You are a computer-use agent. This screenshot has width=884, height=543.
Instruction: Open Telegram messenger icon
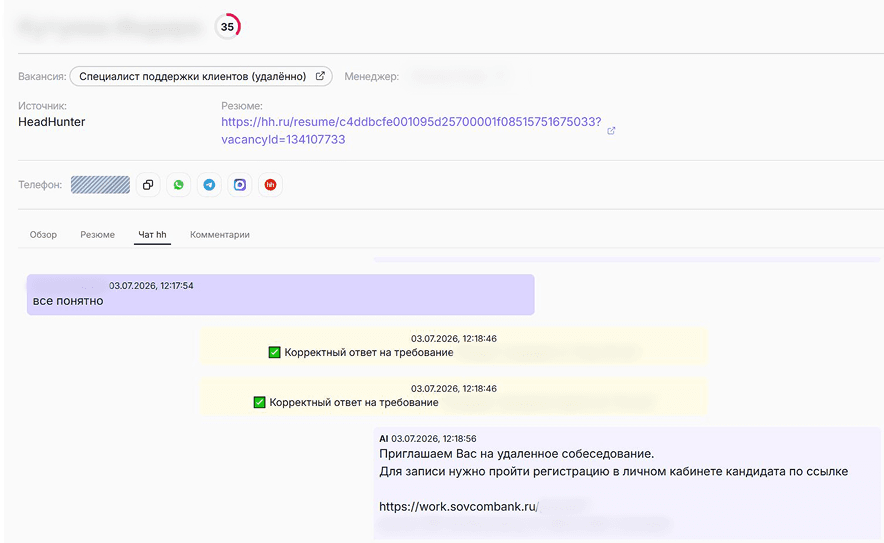[209, 185]
